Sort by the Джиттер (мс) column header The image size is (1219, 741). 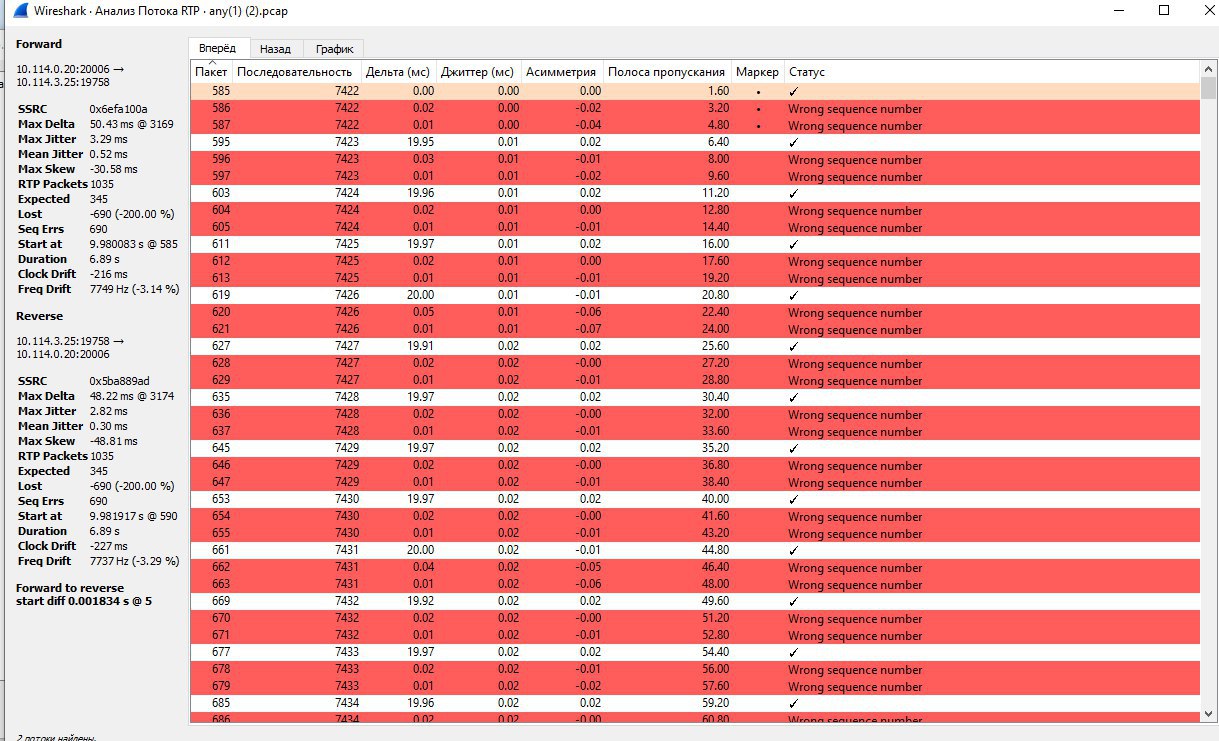477,72
